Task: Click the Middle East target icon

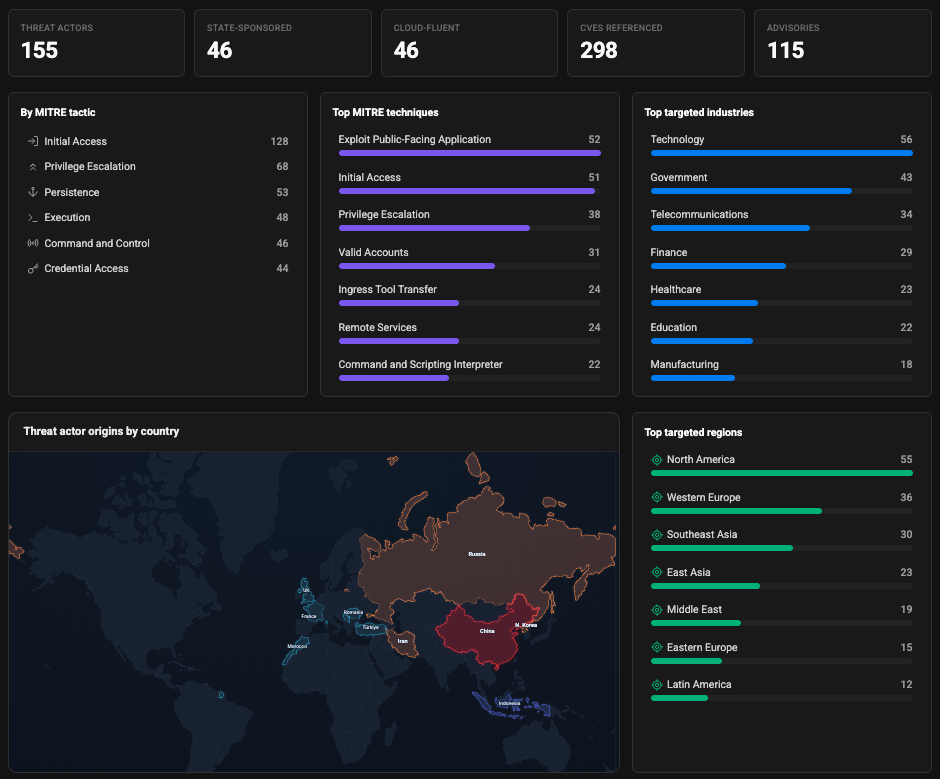Action: pyautogui.click(x=657, y=610)
